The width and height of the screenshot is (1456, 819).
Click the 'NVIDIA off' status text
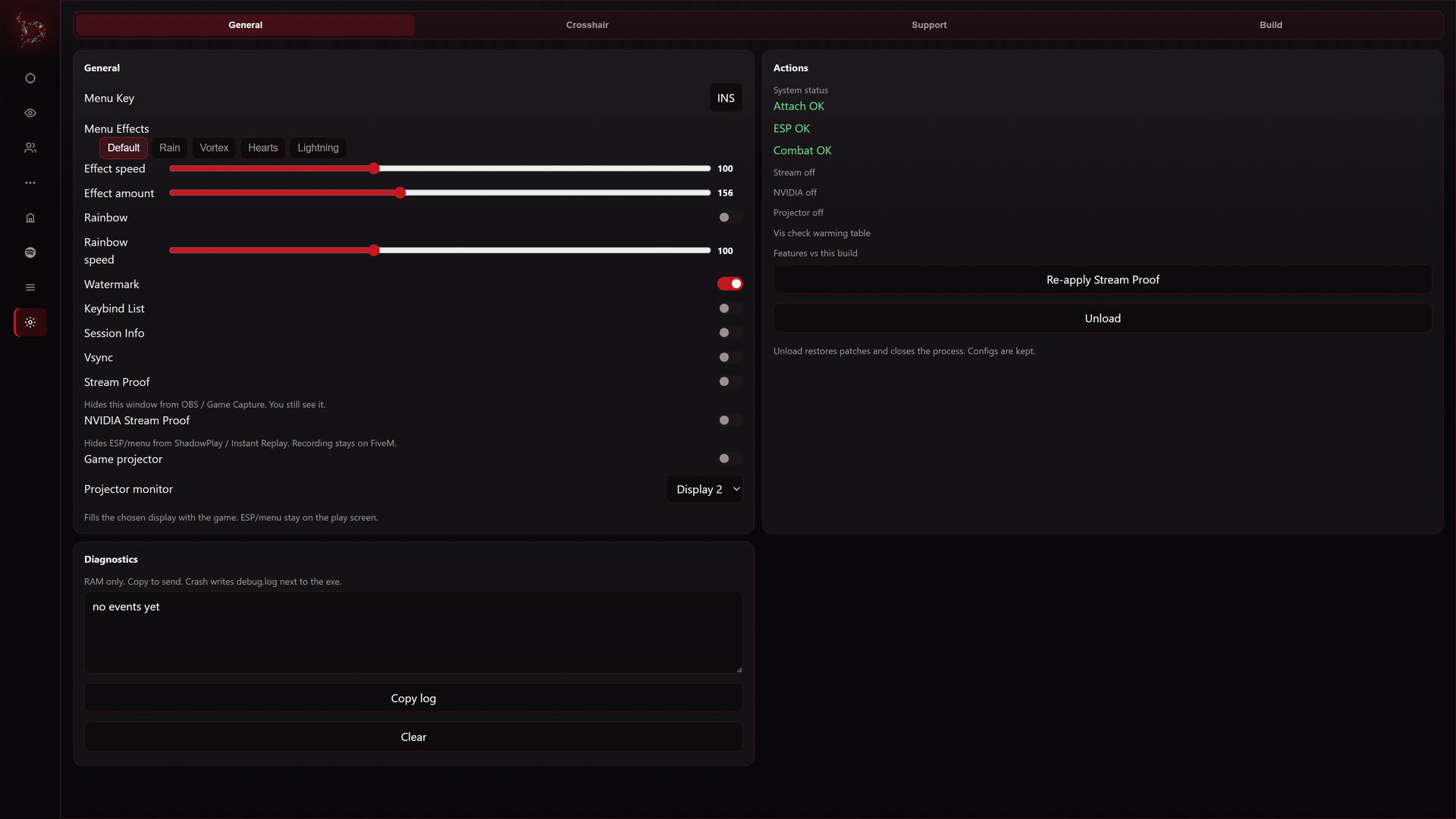(x=795, y=193)
